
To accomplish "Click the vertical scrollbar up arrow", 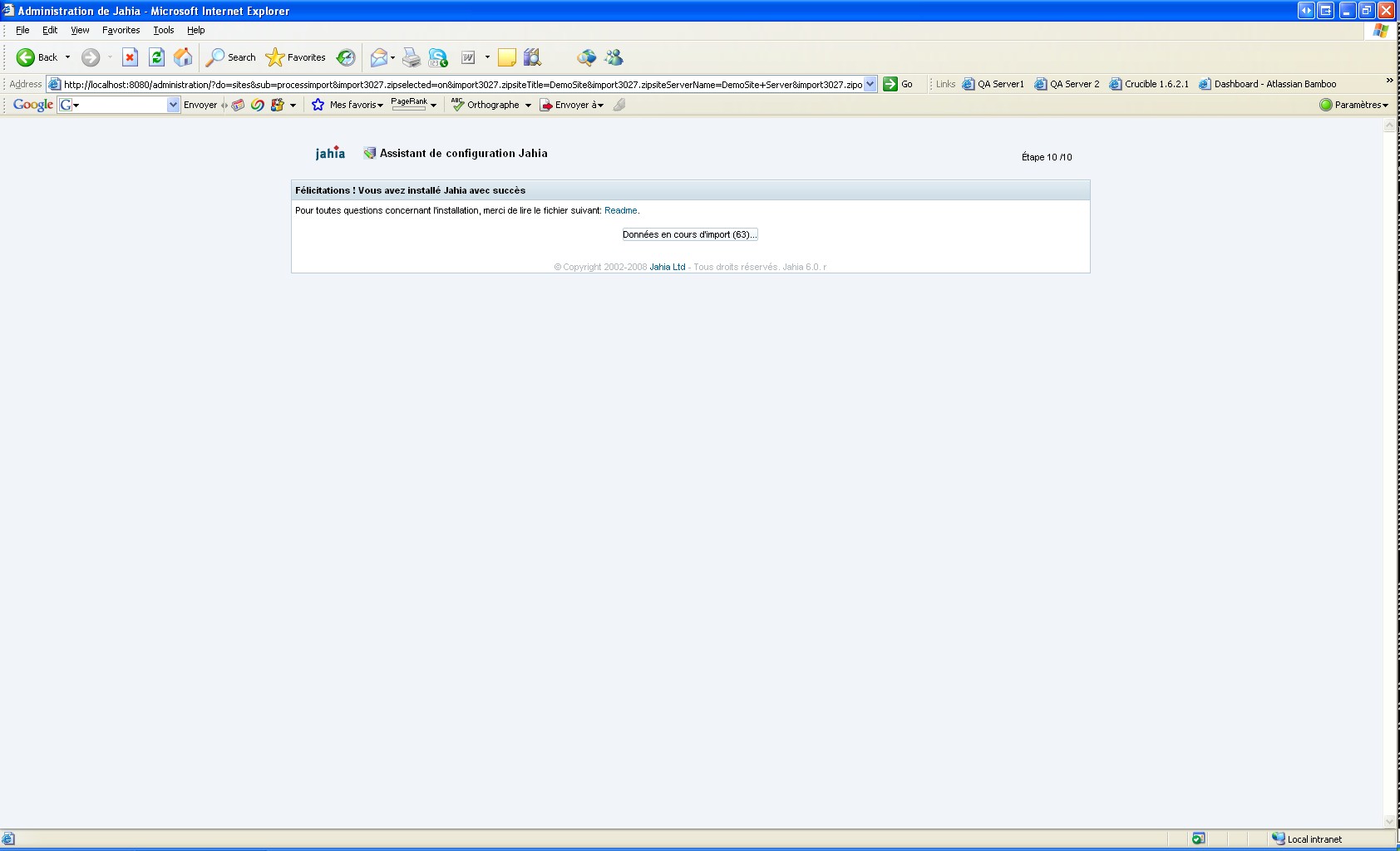I will [x=1389, y=125].
